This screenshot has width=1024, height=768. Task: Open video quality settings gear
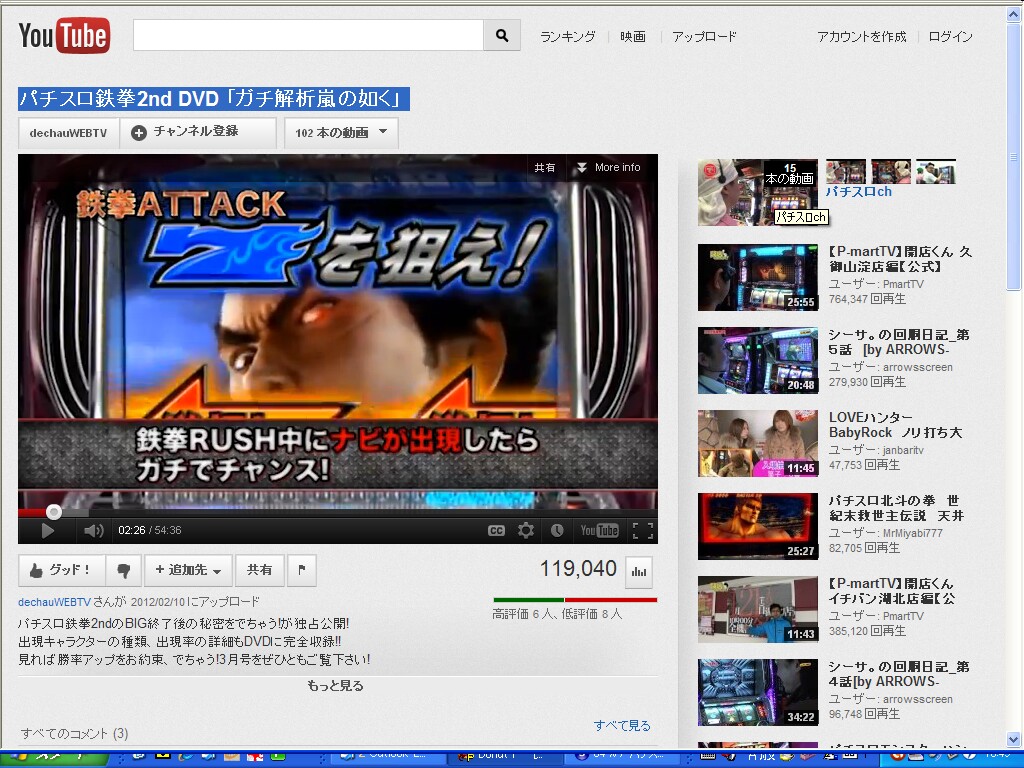tap(526, 530)
